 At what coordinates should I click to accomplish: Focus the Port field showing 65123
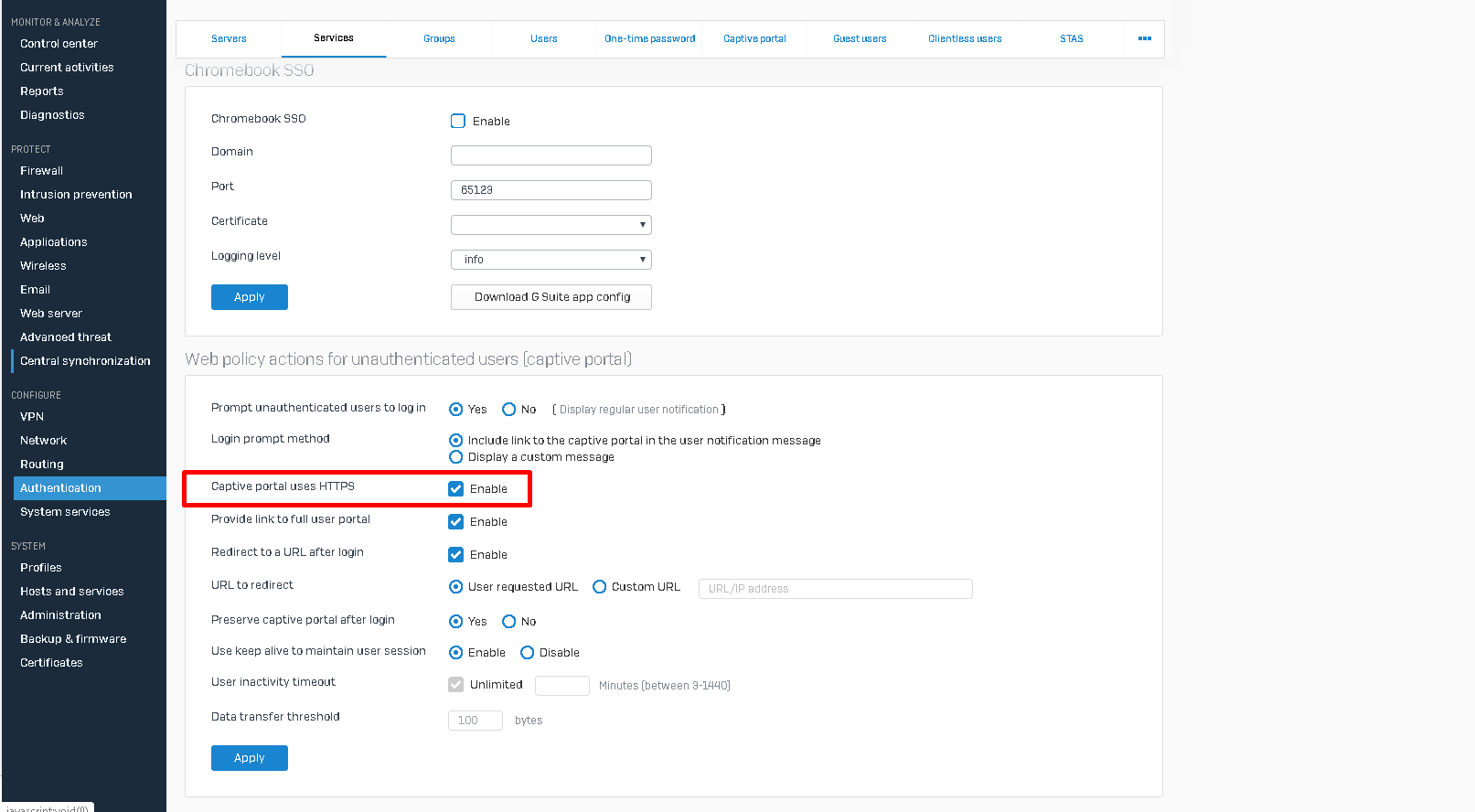coord(550,190)
